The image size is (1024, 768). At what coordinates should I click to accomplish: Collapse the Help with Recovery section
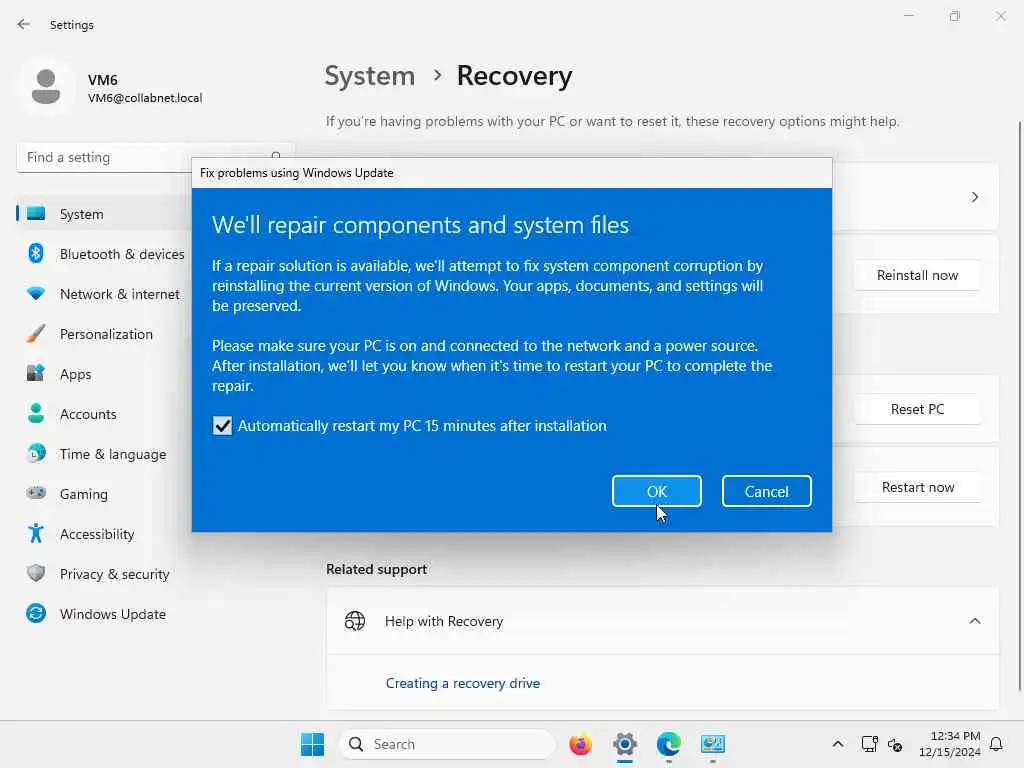[x=974, y=621]
